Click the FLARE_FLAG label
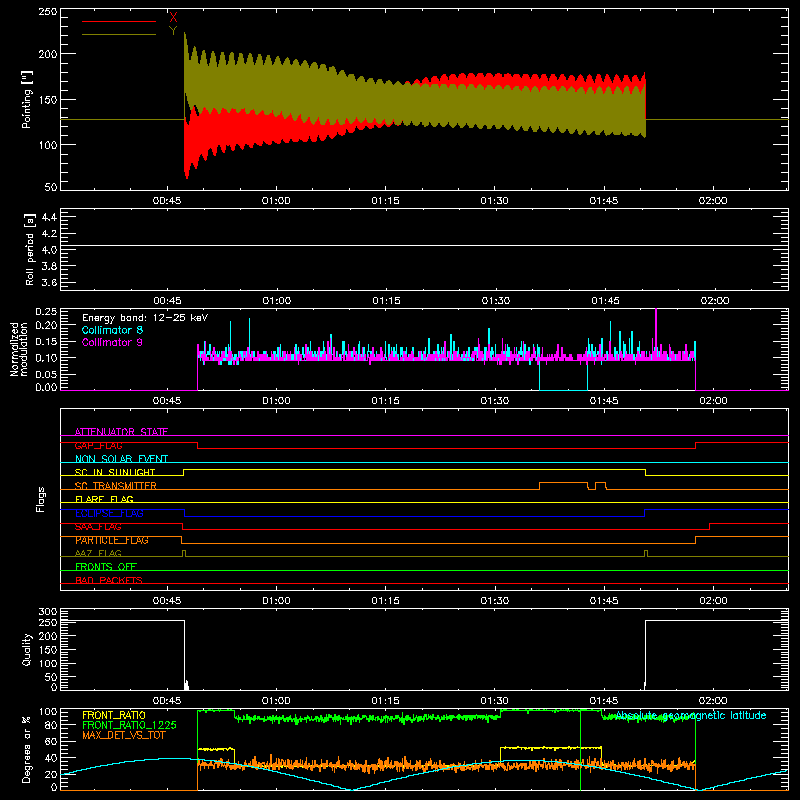This screenshot has height=800, width=800. click(x=104, y=499)
